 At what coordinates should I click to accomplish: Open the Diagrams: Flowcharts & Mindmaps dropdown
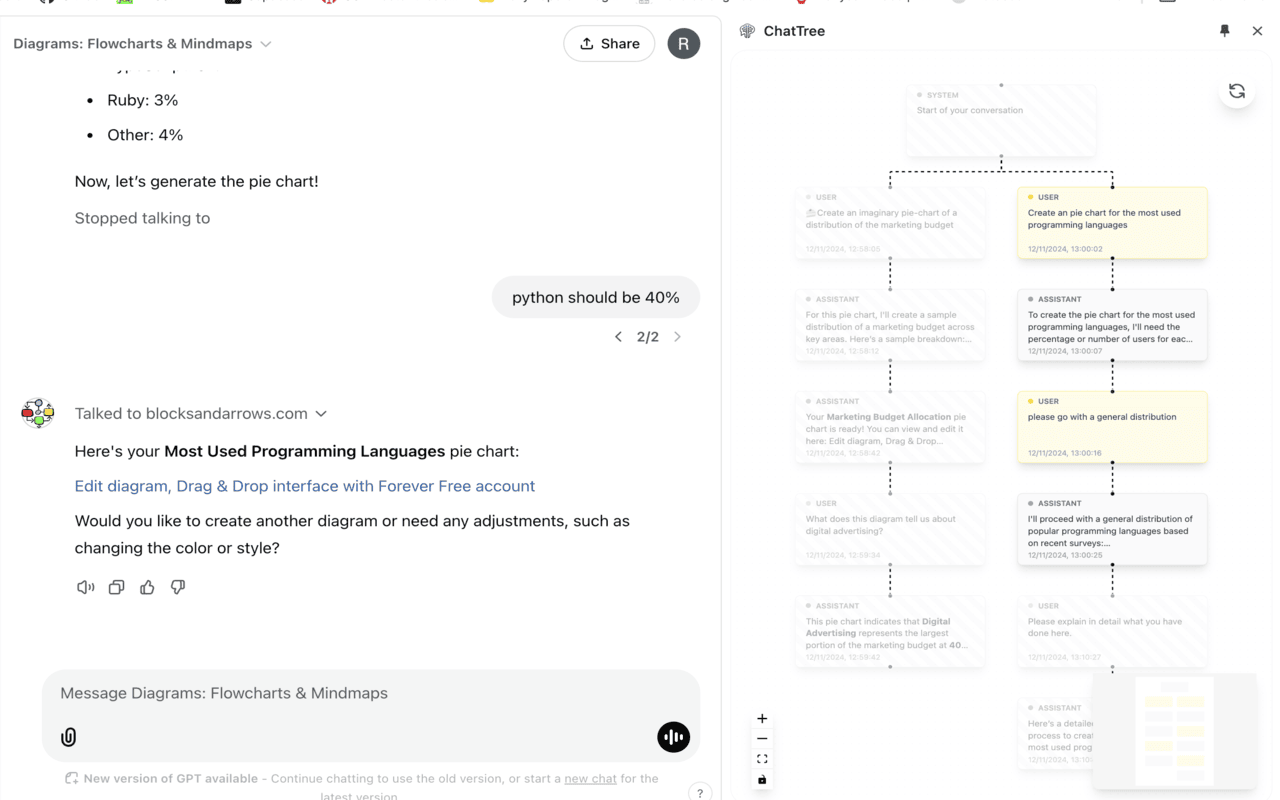tap(266, 44)
